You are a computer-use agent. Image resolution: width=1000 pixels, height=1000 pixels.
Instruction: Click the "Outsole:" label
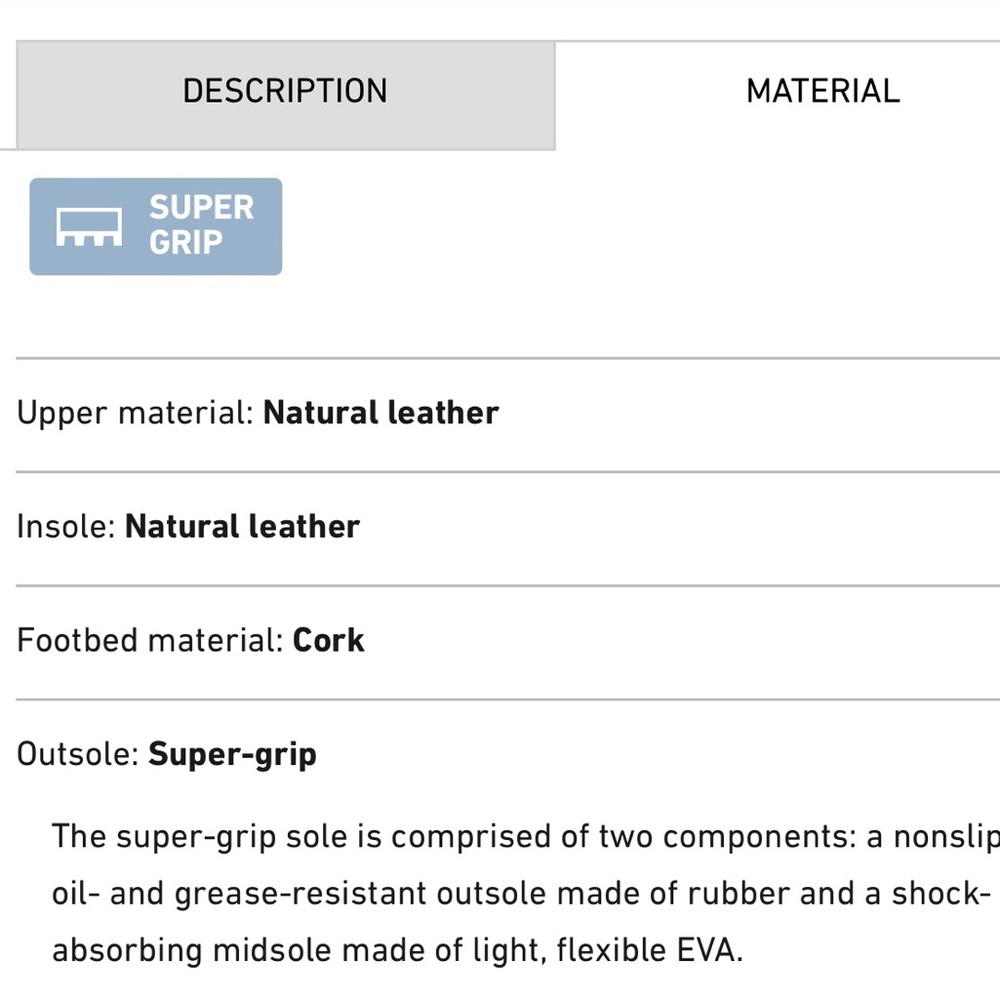tap(77, 754)
